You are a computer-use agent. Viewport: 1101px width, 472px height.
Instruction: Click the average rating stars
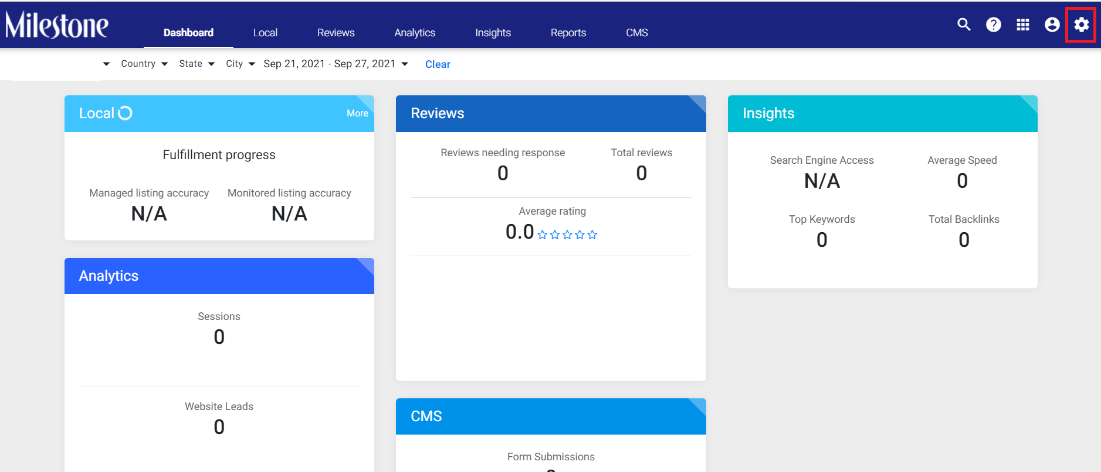click(567, 235)
